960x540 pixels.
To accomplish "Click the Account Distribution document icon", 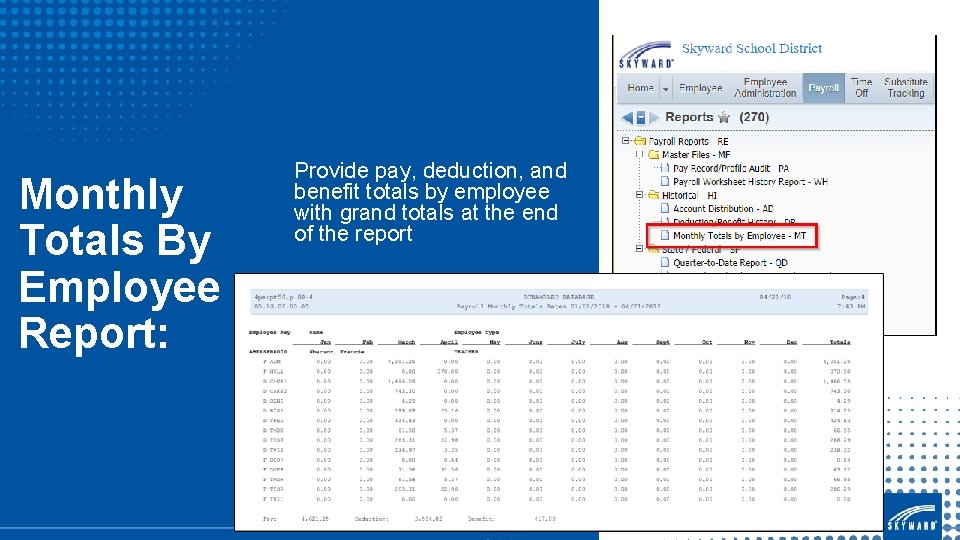I will (665, 208).
